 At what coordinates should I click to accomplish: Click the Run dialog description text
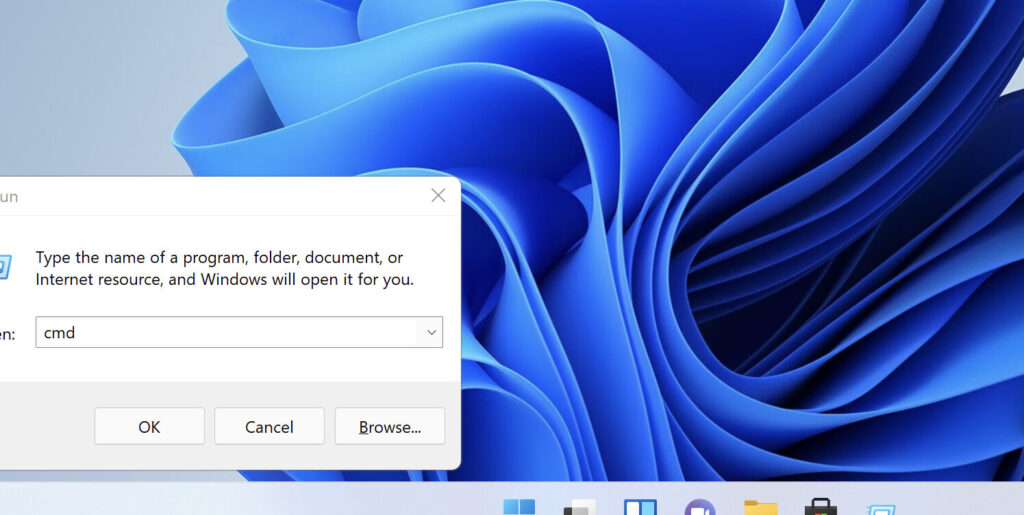pyautogui.click(x=224, y=269)
